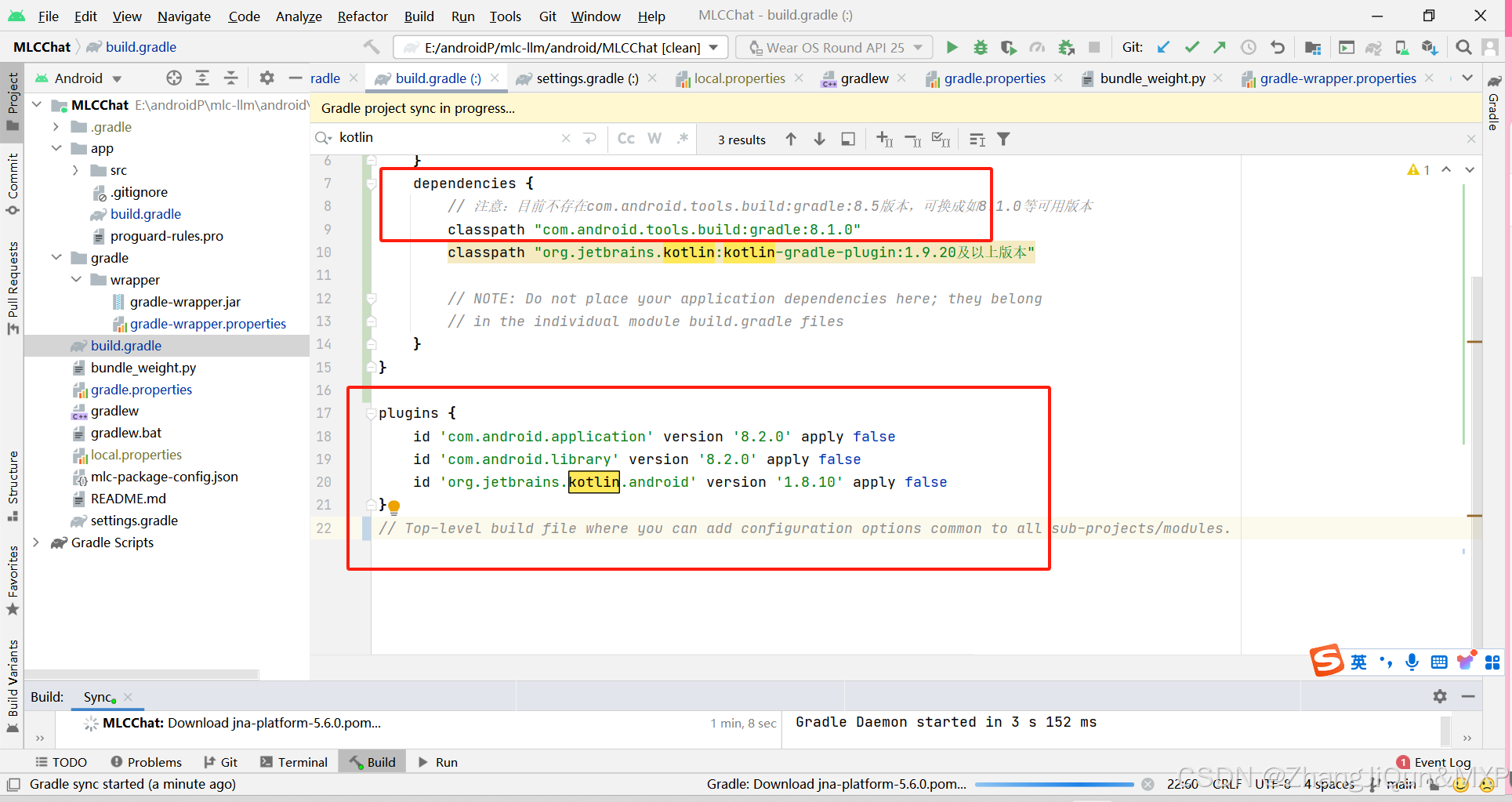Switch to bundle_weight.py tab
This screenshot has width=1512, height=802.
pos(1152,78)
